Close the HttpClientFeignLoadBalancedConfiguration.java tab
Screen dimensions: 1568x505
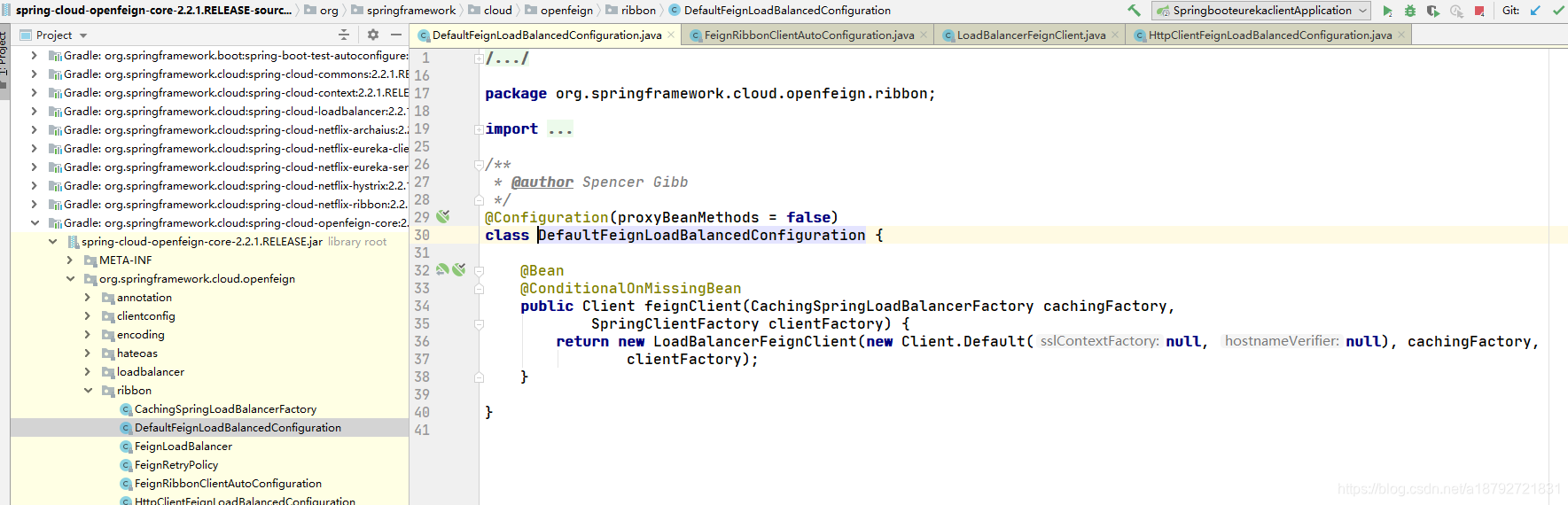click(1401, 35)
